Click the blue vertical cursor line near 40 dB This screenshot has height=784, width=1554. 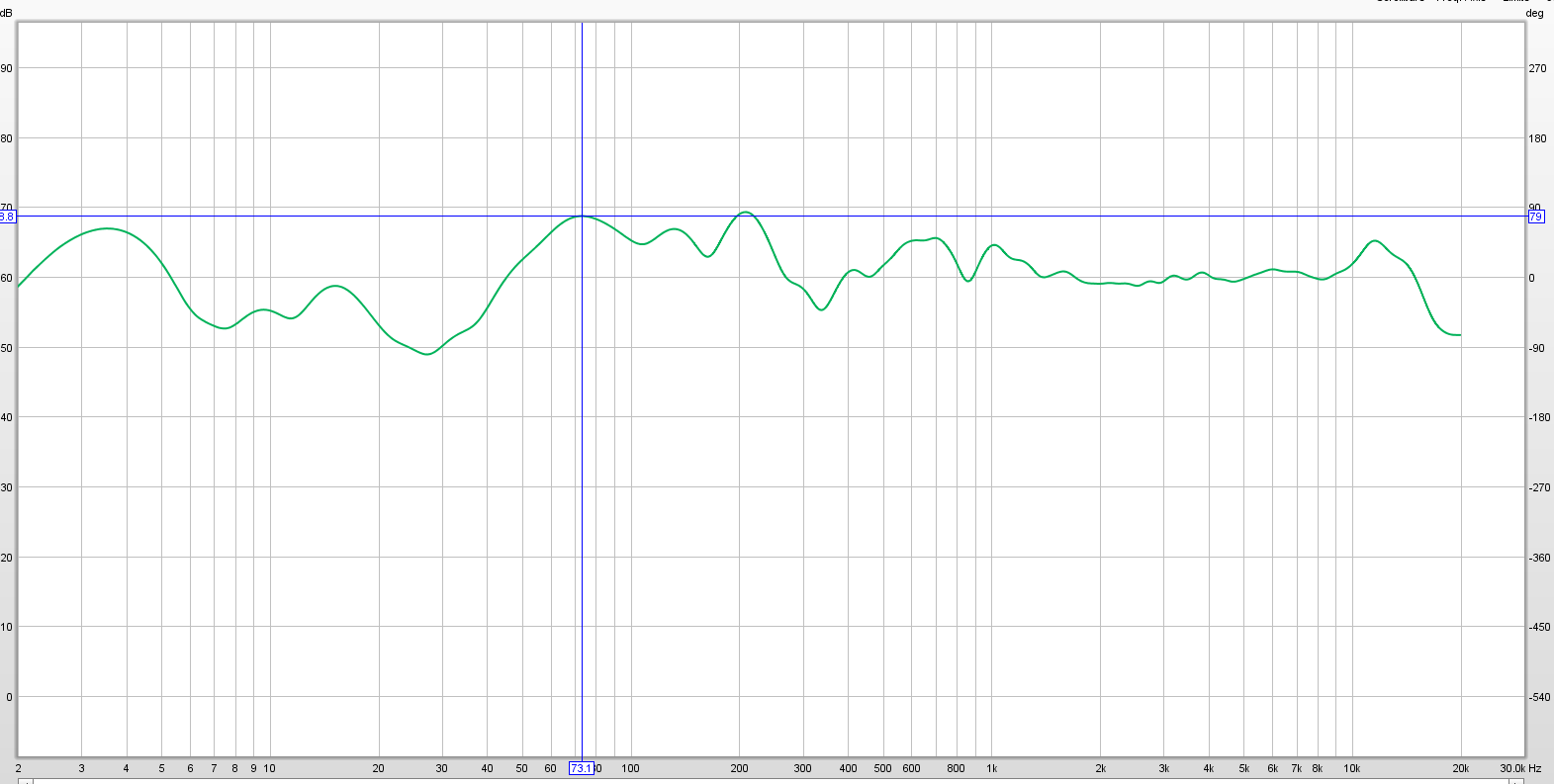582,417
